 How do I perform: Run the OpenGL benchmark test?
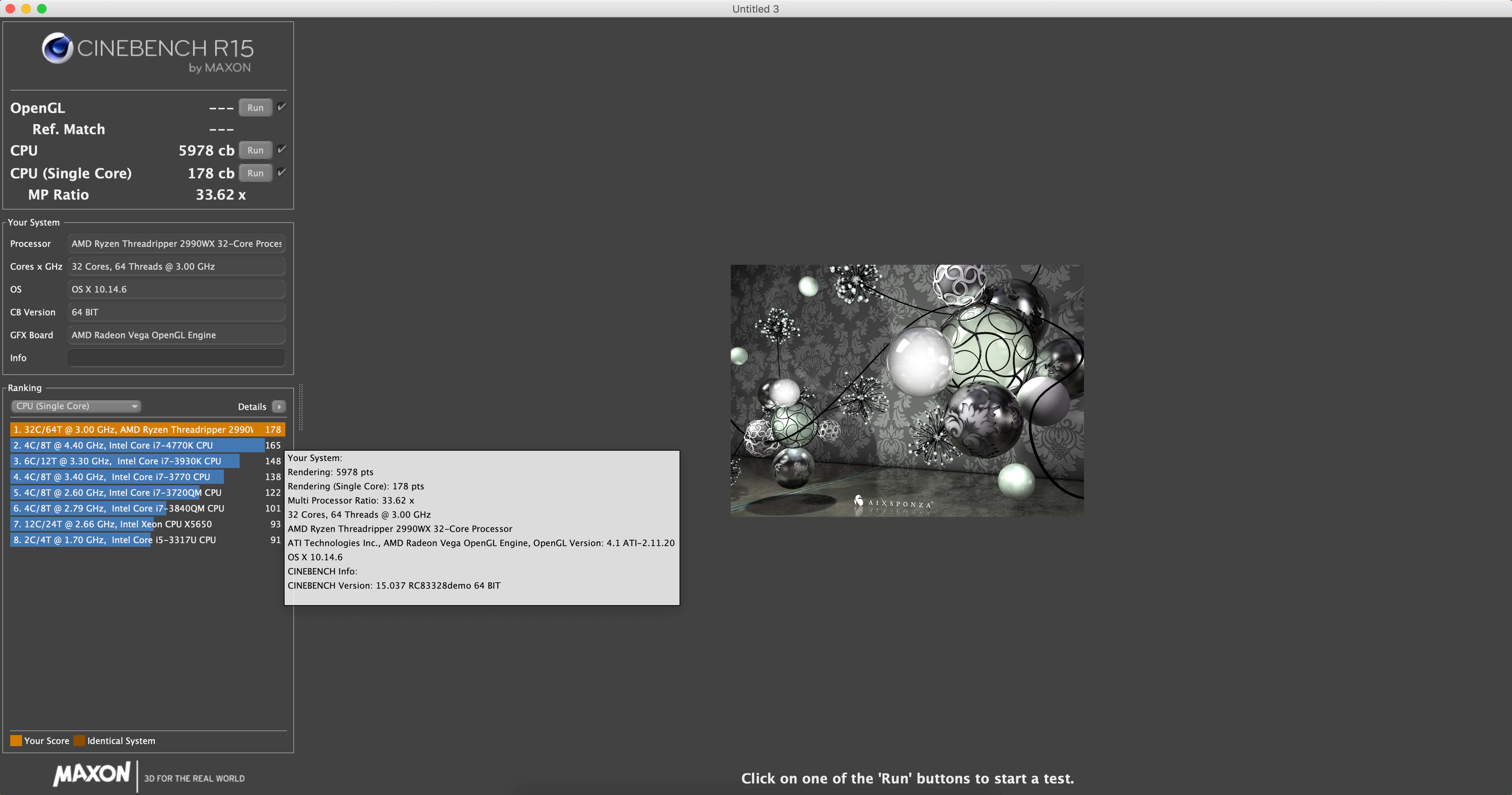tap(255, 108)
